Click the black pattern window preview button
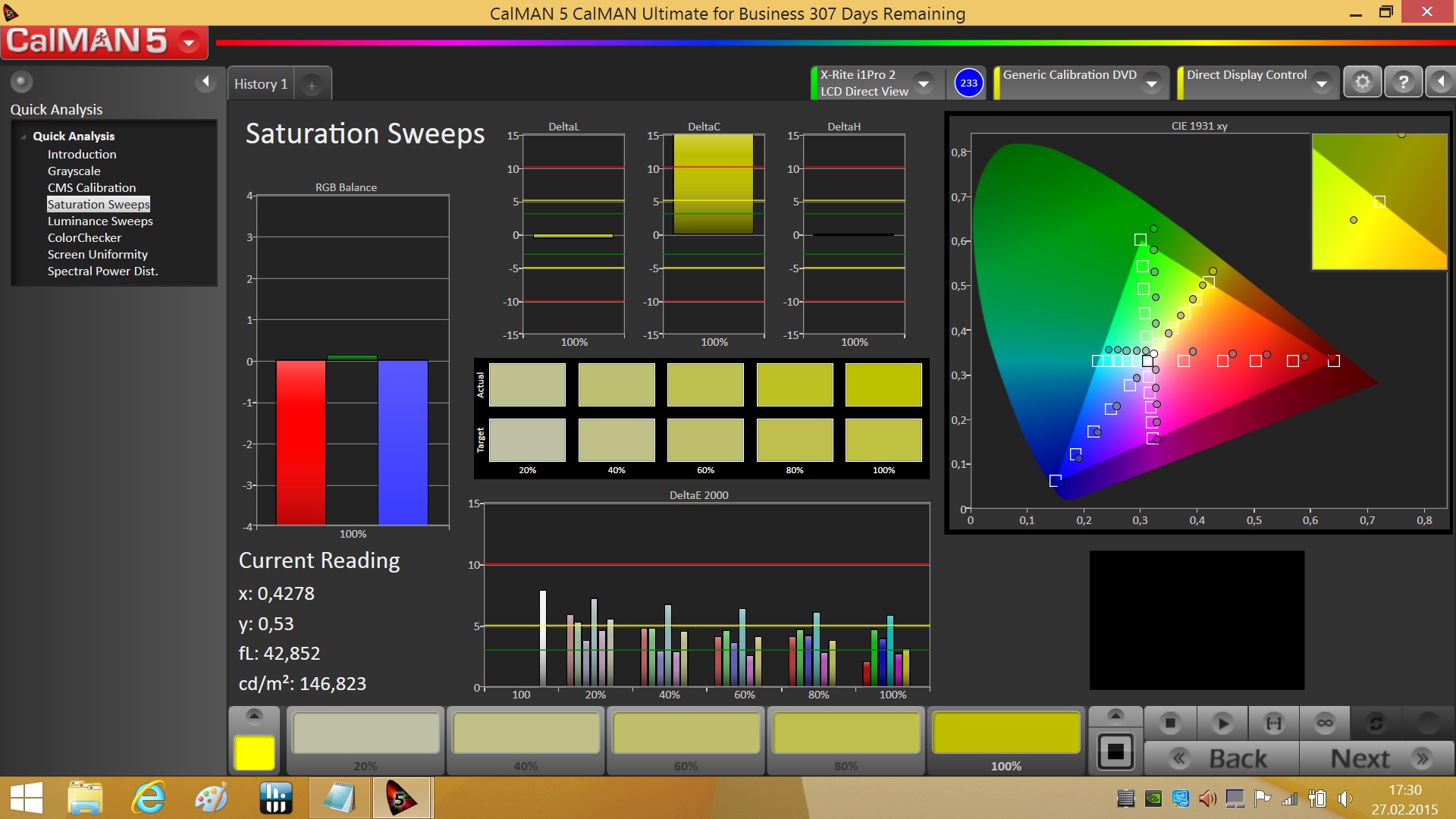 [1116, 752]
